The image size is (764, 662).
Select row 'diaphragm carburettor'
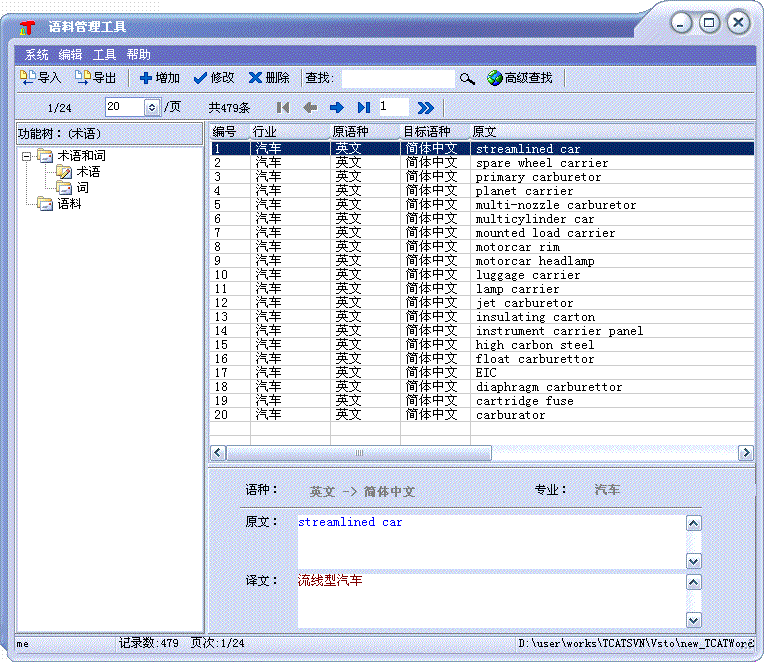pos(482,387)
